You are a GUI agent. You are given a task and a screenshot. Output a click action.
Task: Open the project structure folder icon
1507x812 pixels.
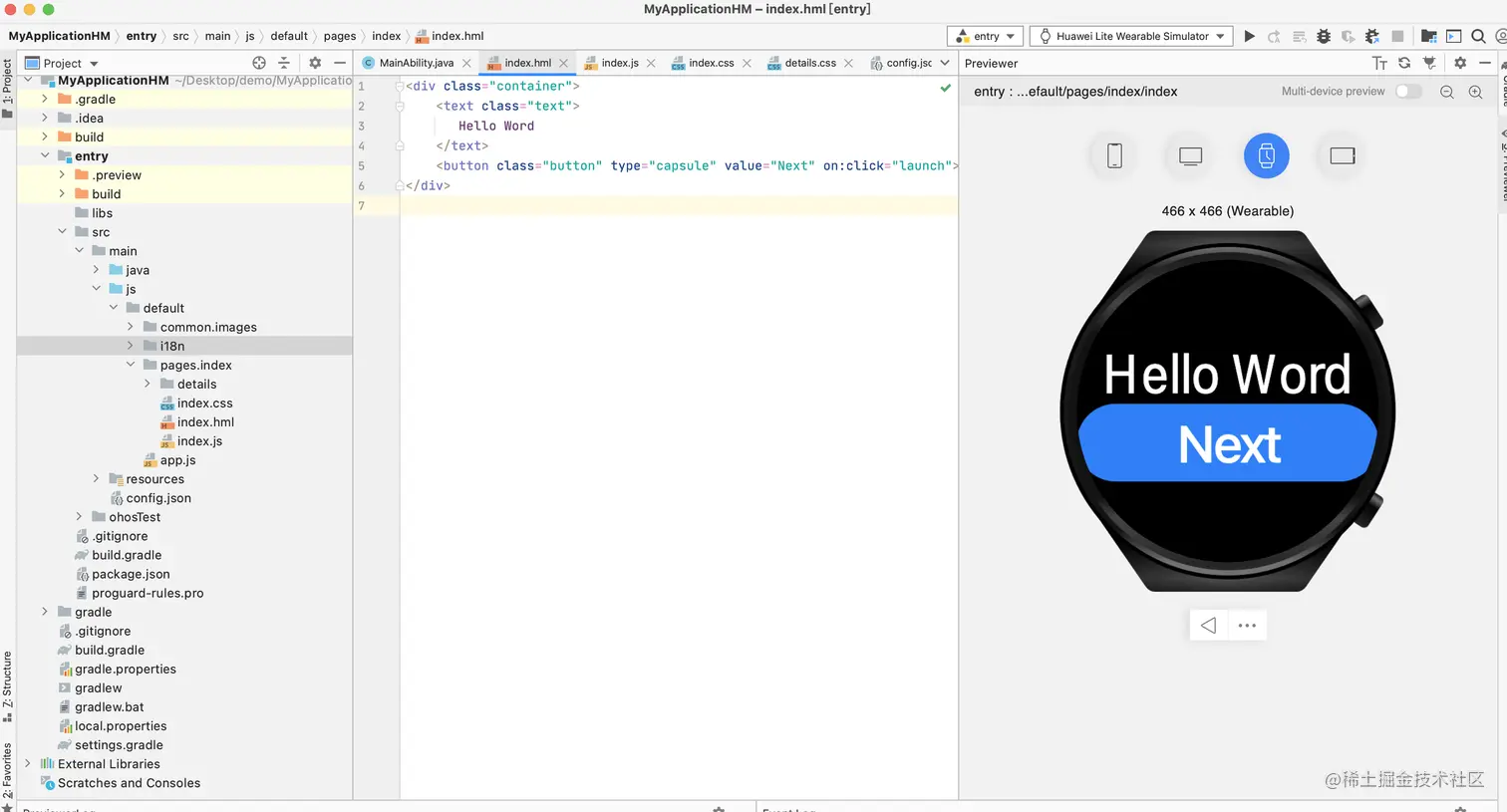coord(1428,36)
